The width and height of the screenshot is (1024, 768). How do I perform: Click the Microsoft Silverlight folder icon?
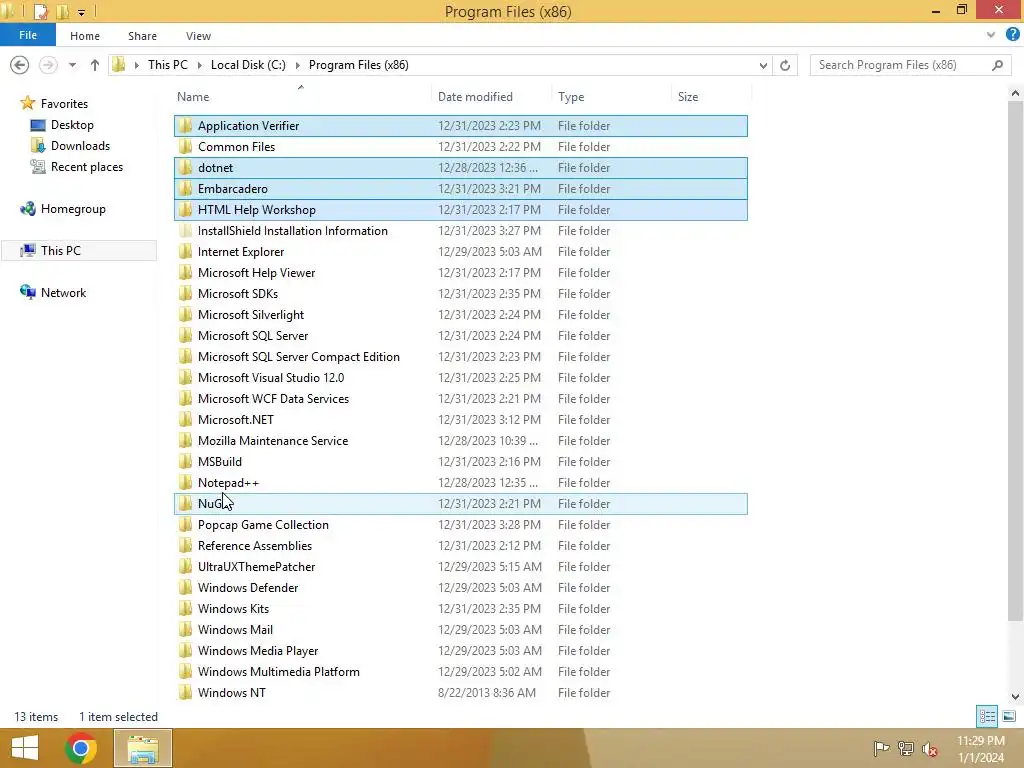click(185, 314)
